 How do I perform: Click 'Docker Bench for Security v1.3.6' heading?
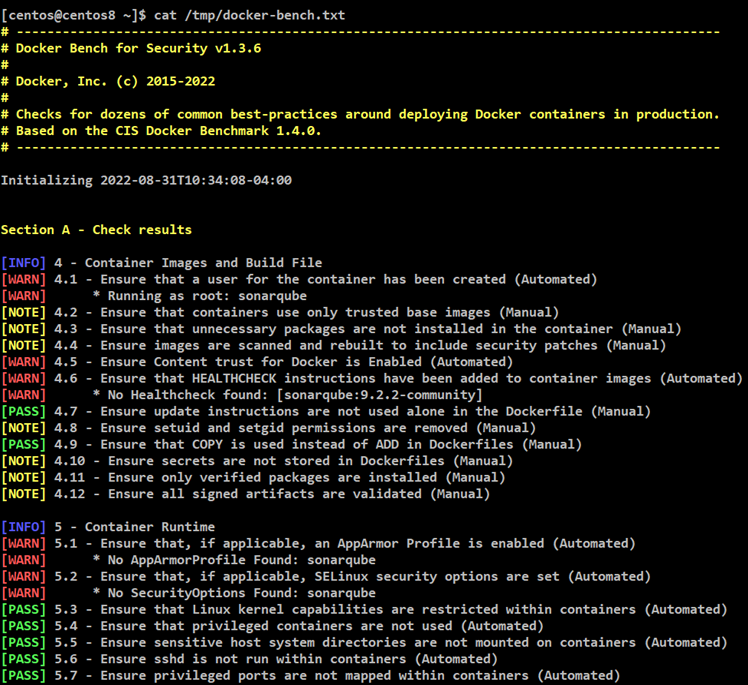tap(138, 48)
